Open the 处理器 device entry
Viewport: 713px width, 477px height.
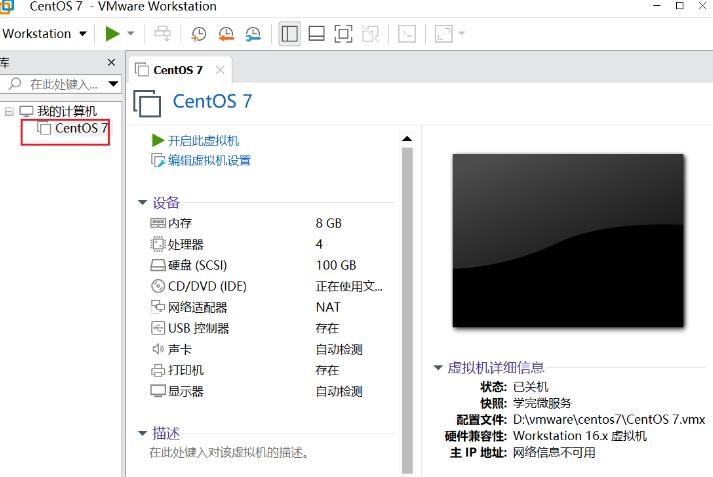coord(186,245)
